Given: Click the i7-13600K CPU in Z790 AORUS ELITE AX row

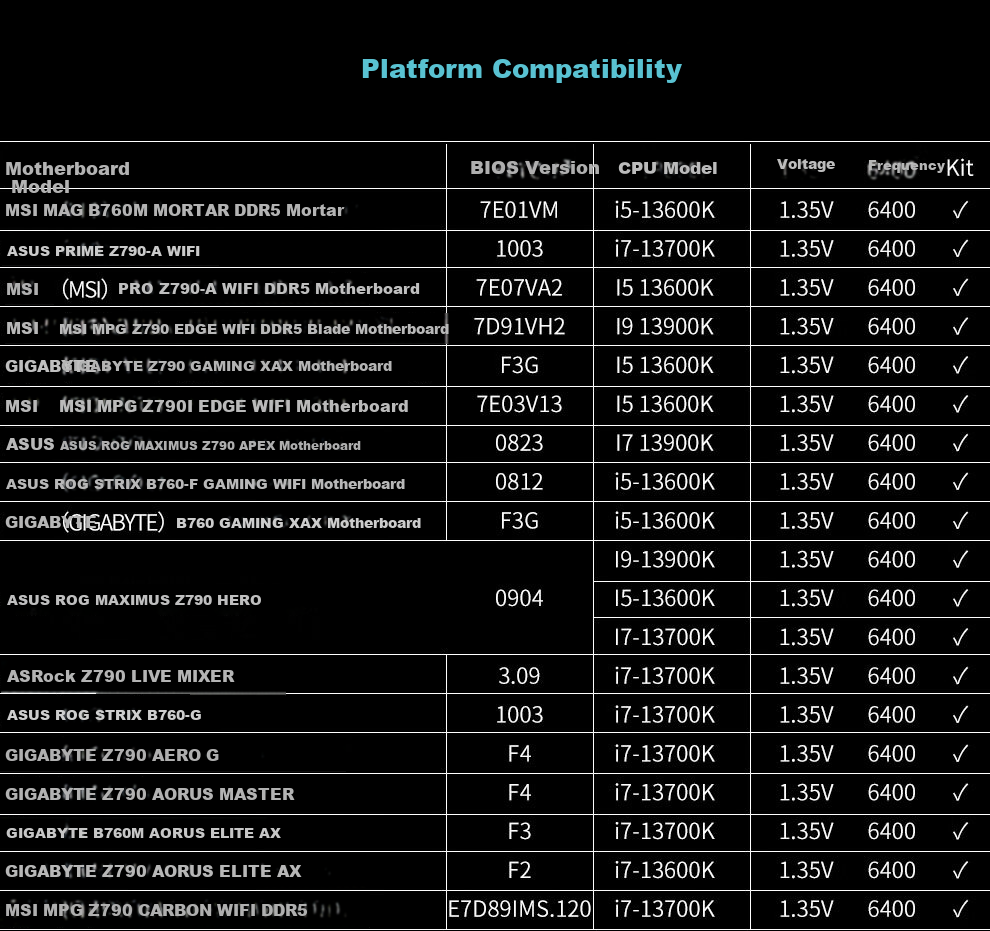Looking at the screenshot, I should tap(665, 870).
